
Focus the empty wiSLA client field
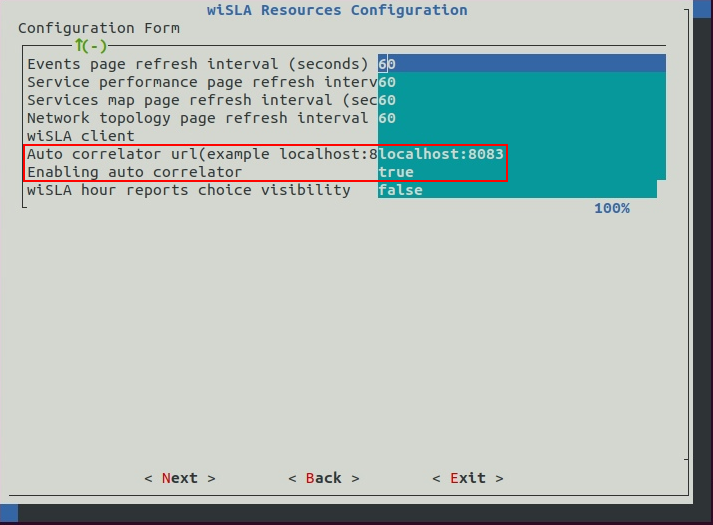(522, 136)
